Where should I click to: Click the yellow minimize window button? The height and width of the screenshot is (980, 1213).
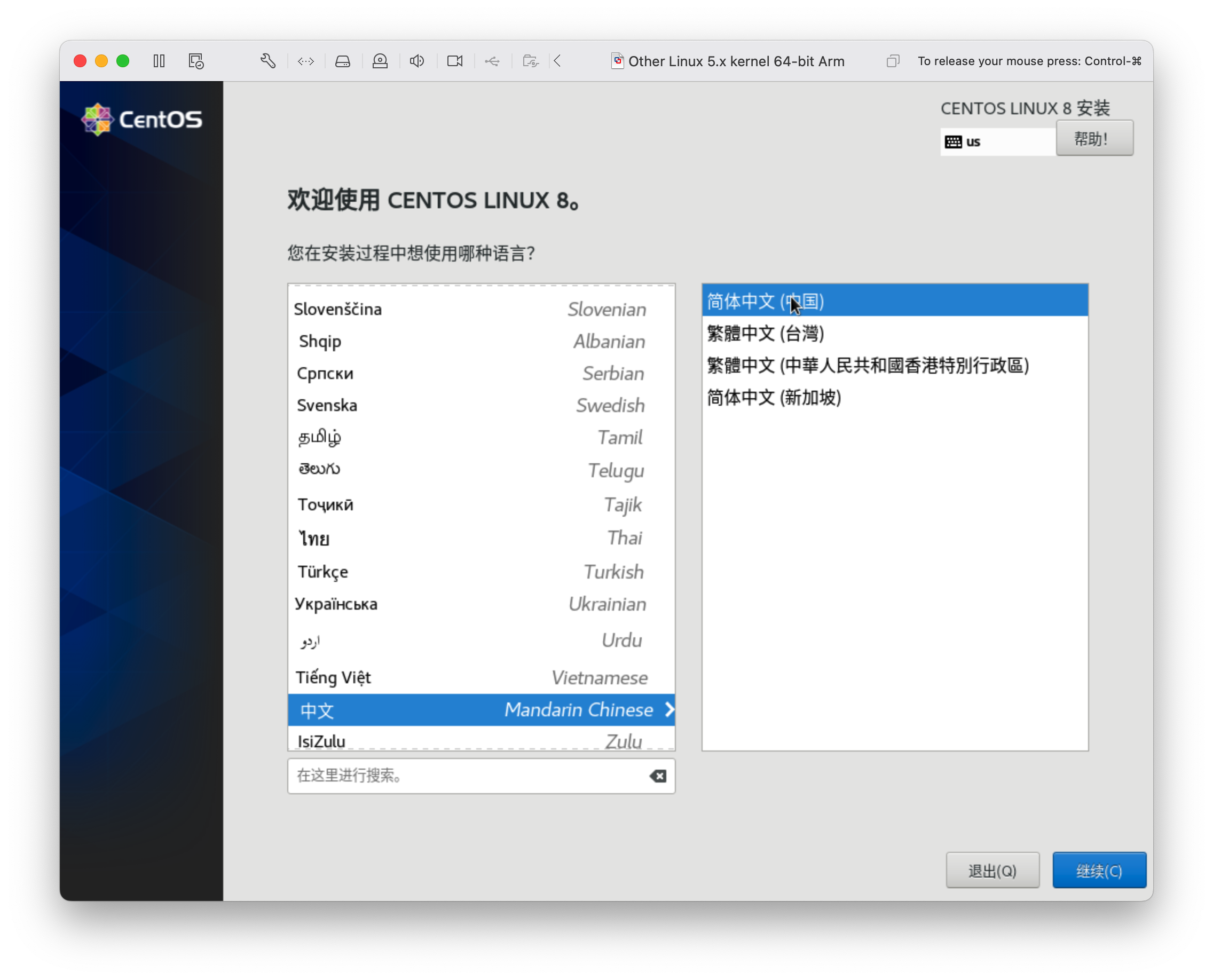coord(101,61)
